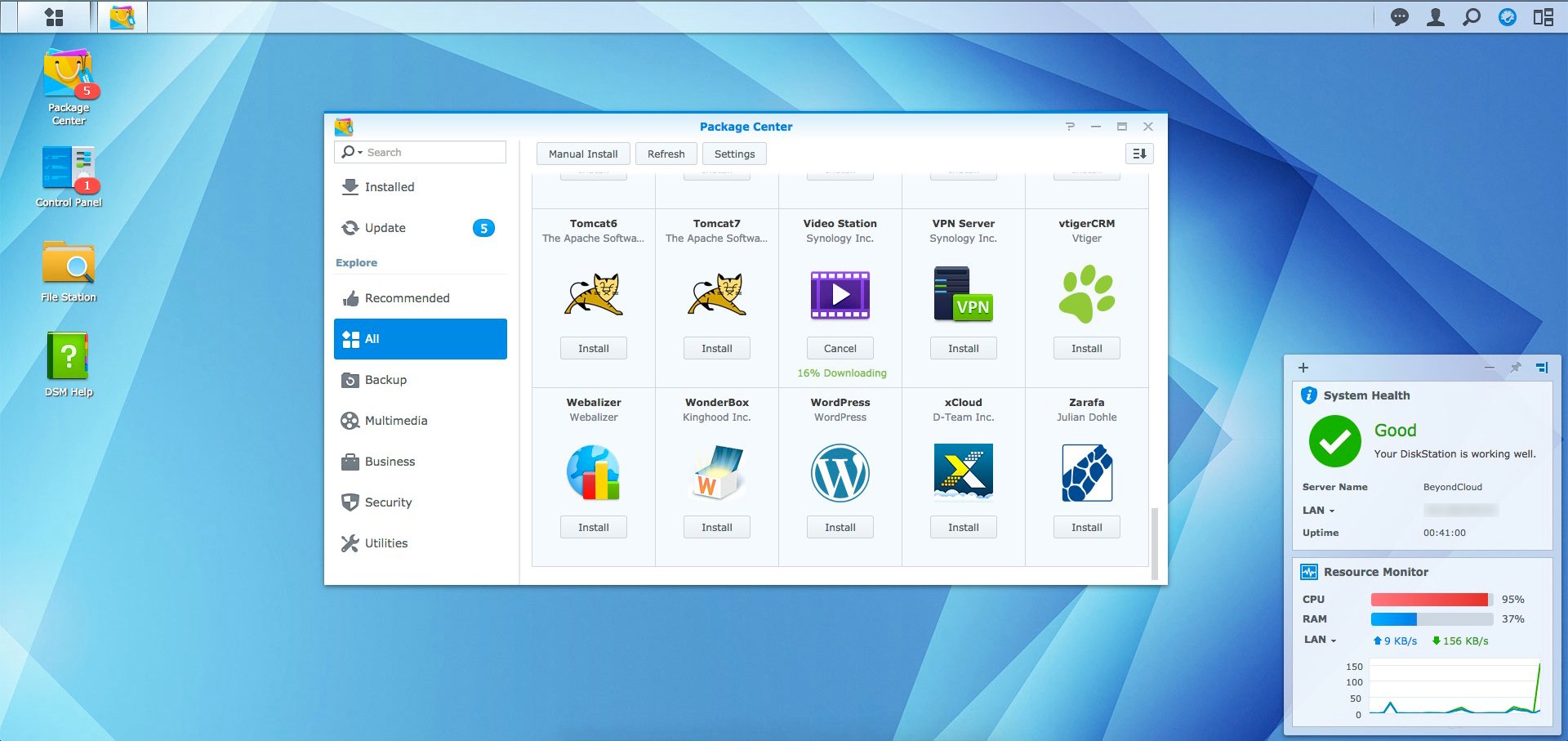
Task: Click the Update count badge 5
Action: click(483, 228)
